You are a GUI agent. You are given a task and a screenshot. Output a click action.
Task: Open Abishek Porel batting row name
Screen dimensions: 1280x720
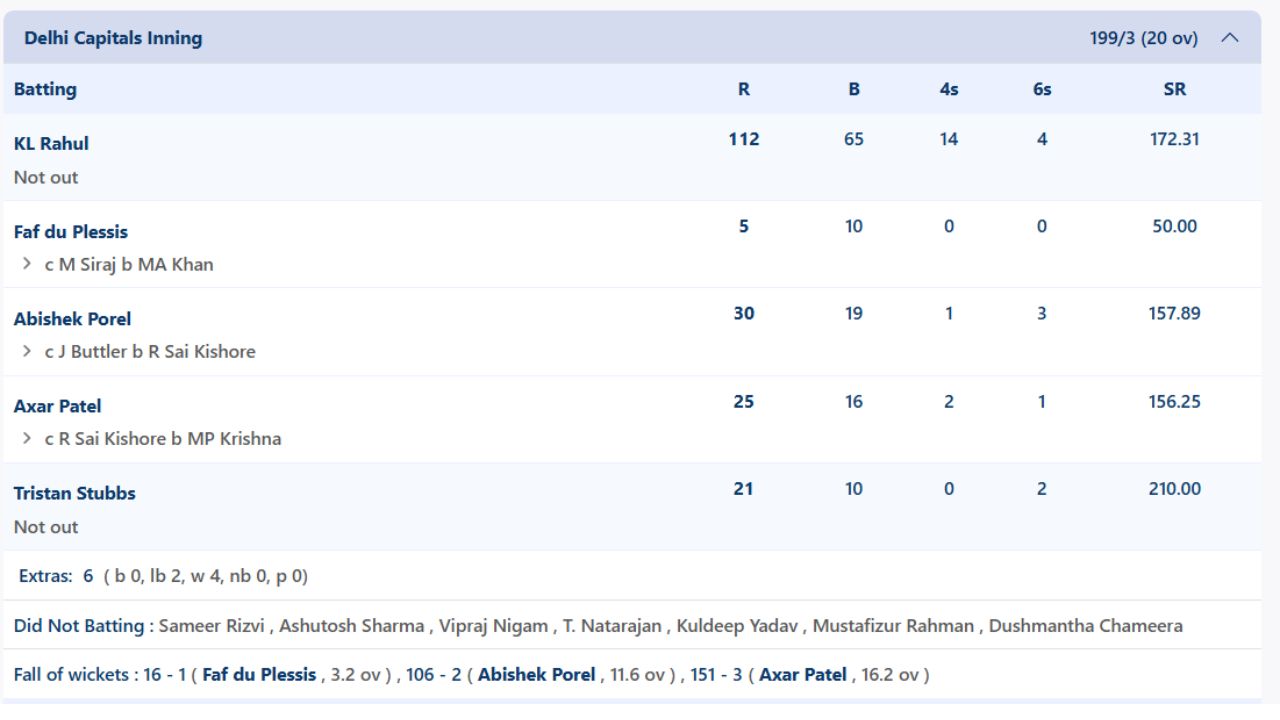(72, 319)
